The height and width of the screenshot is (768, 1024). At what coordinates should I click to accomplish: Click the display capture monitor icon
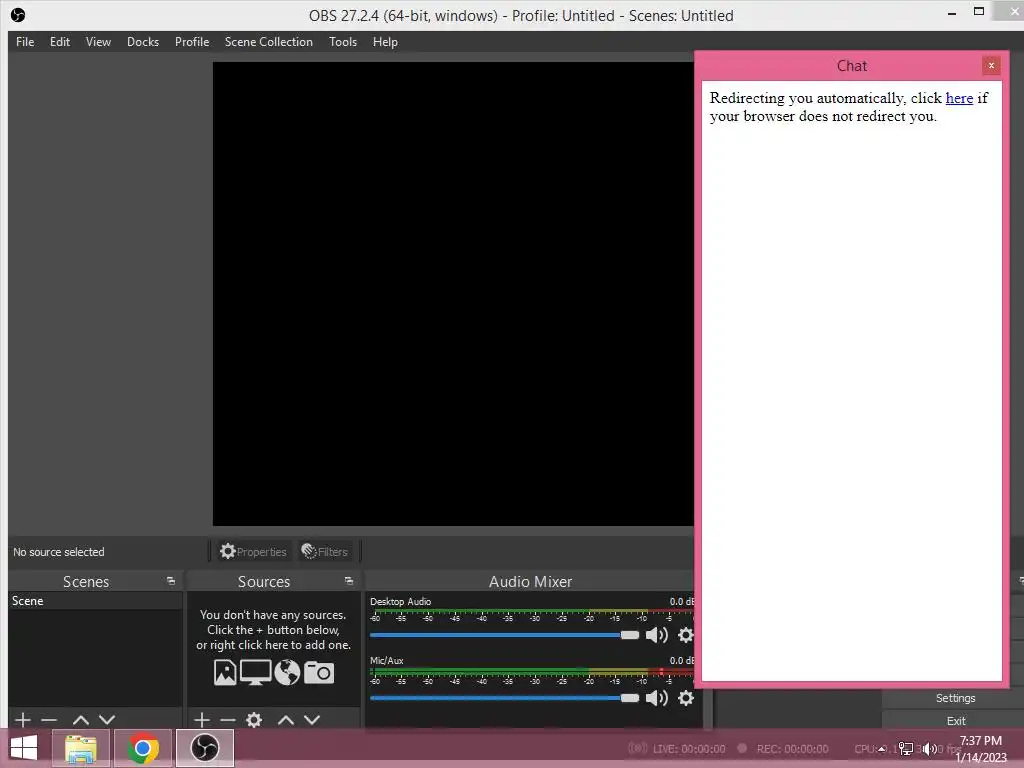tap(255, 673)
